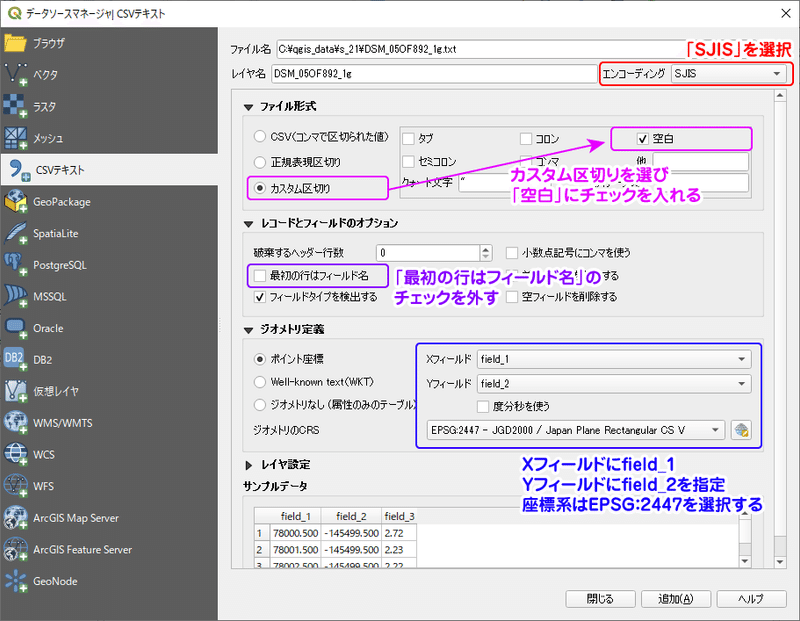Click the cell value 78000.500

[x=295, y=533]
